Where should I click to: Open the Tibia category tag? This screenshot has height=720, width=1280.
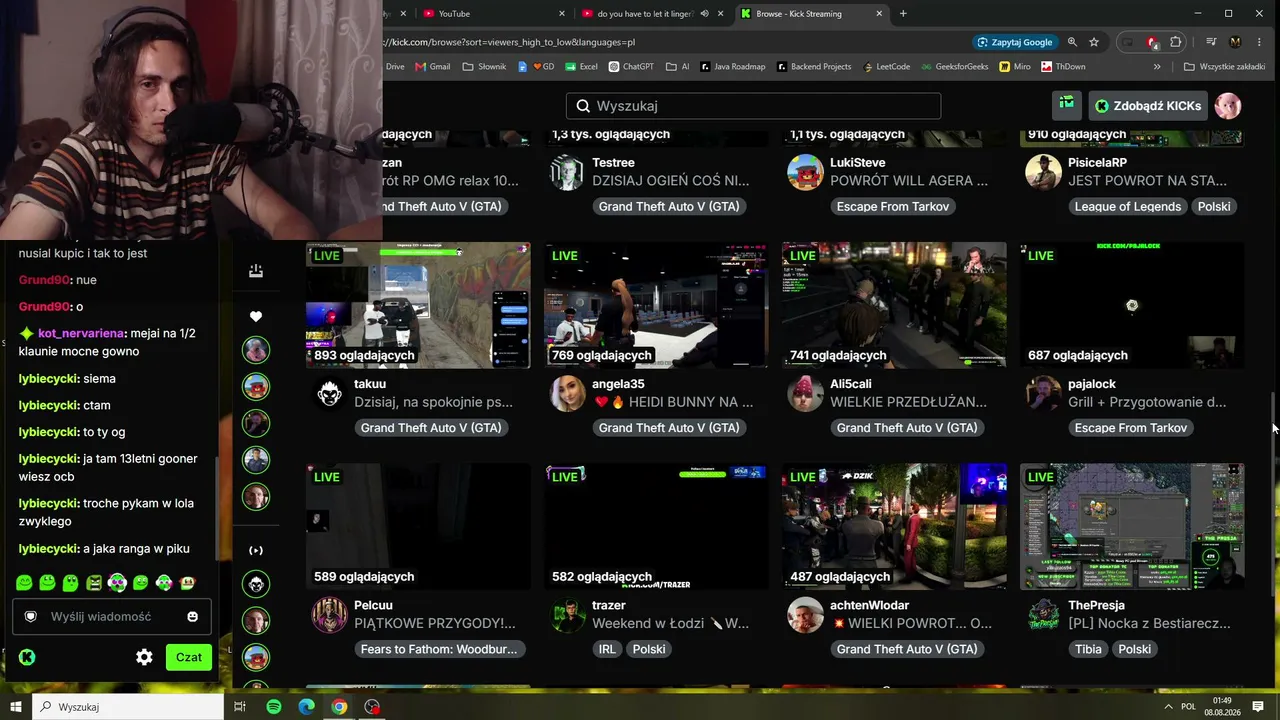tap(1088, 649)
